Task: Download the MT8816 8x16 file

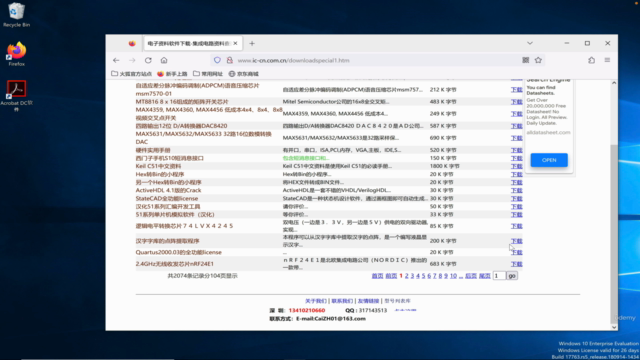Action: 517,102
